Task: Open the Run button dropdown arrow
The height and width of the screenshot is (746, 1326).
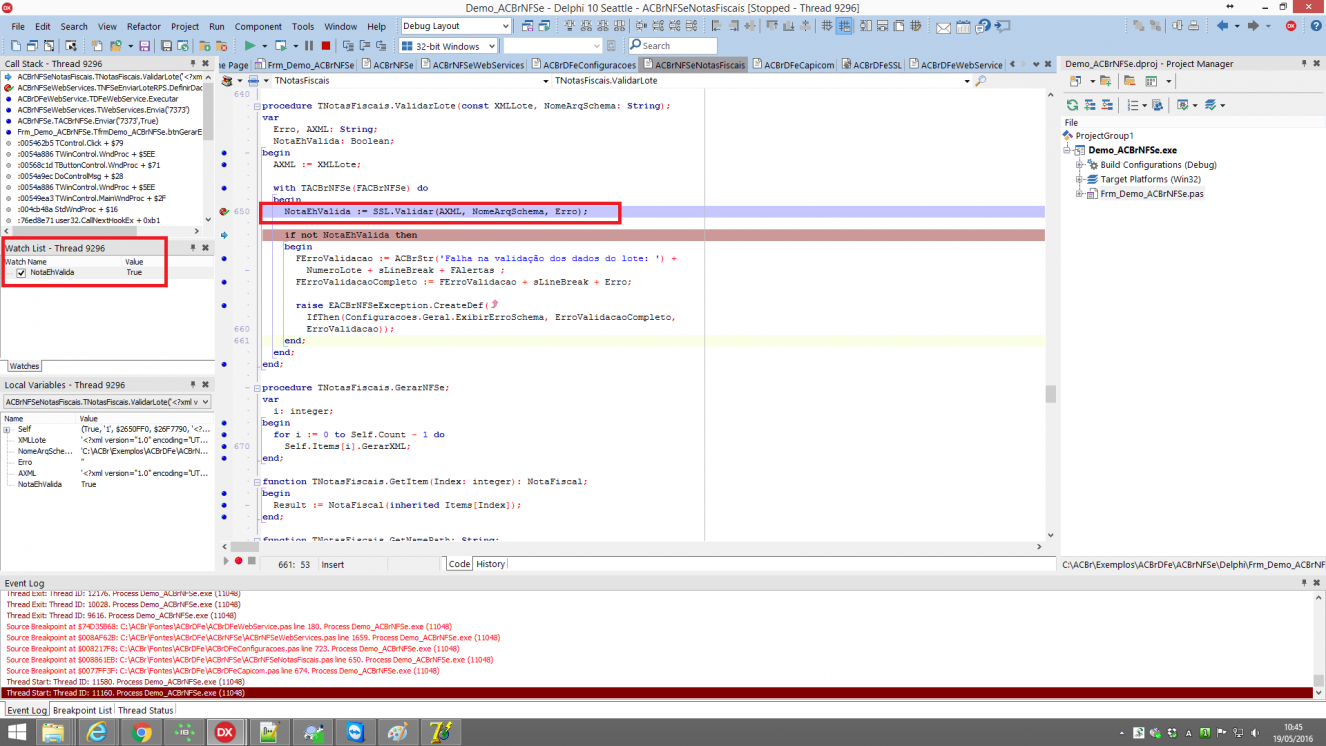Action: [x=265, y=46]
